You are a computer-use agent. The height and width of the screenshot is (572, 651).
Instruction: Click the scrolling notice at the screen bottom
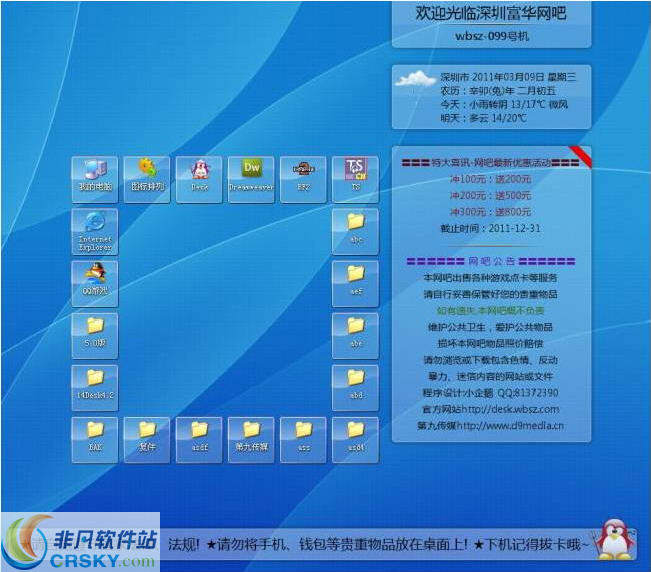point(378,544)
